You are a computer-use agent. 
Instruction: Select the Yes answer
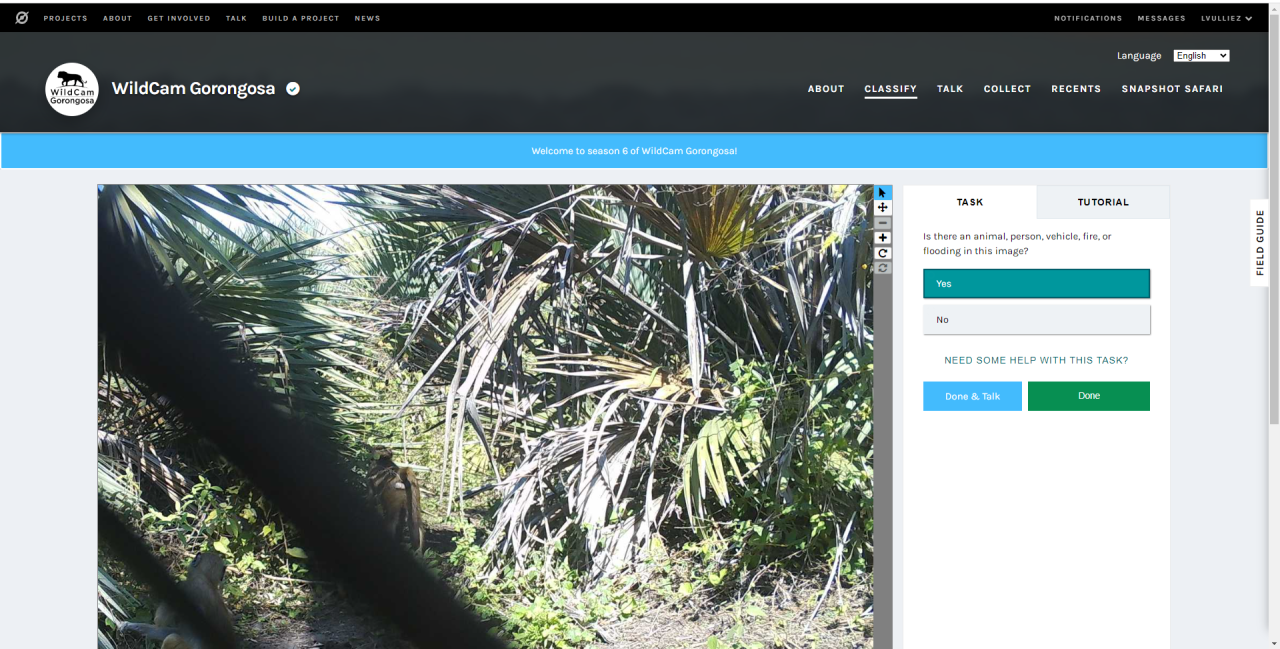1036,284
